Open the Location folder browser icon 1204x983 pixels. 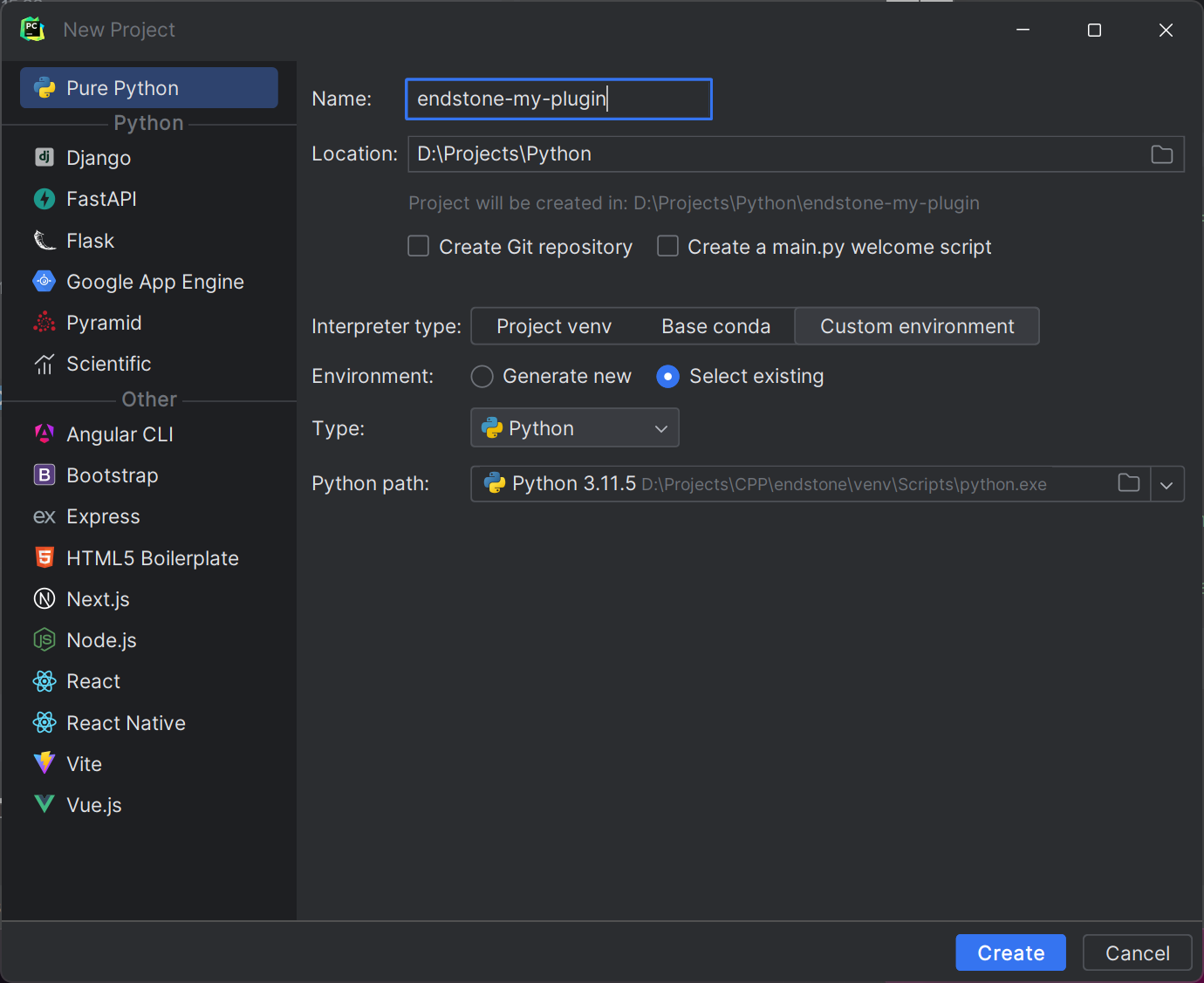1161,154
